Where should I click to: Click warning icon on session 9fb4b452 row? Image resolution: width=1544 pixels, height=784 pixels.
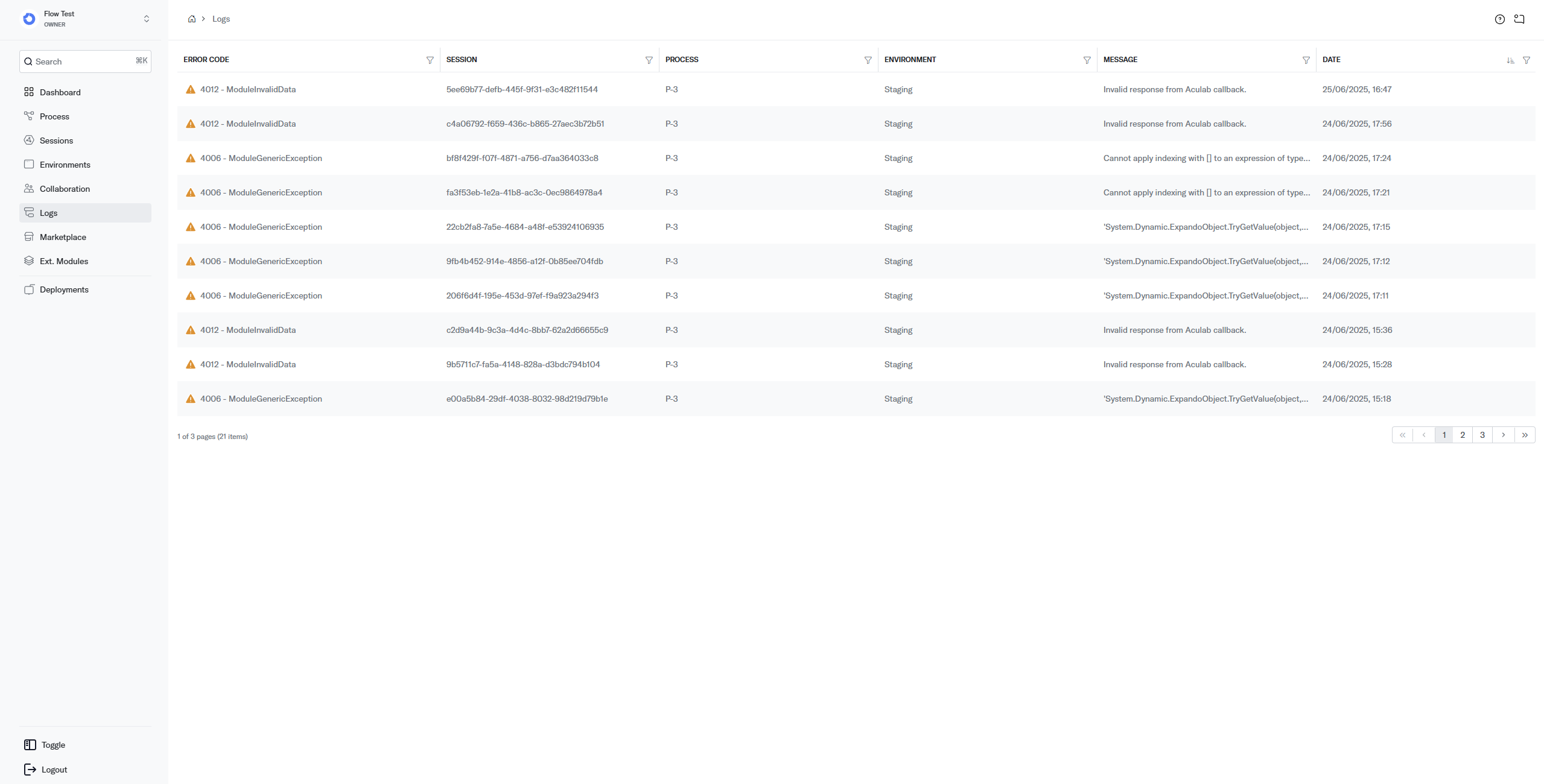(x=191, y=261)
